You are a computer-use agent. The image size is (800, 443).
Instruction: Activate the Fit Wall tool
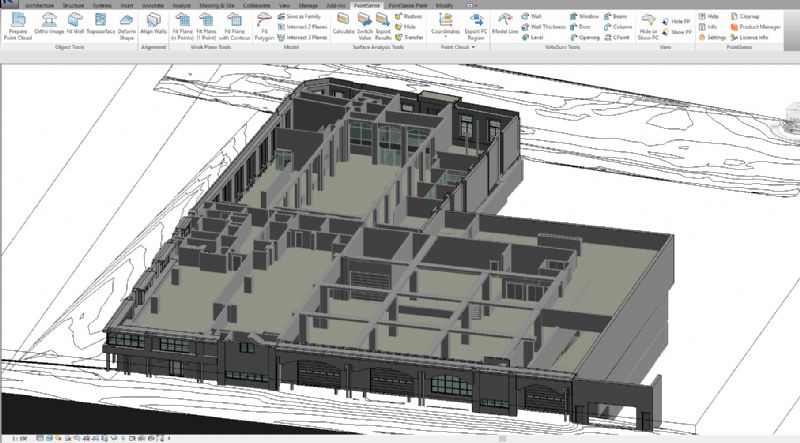pyautogui.click(x=75, y=26)
